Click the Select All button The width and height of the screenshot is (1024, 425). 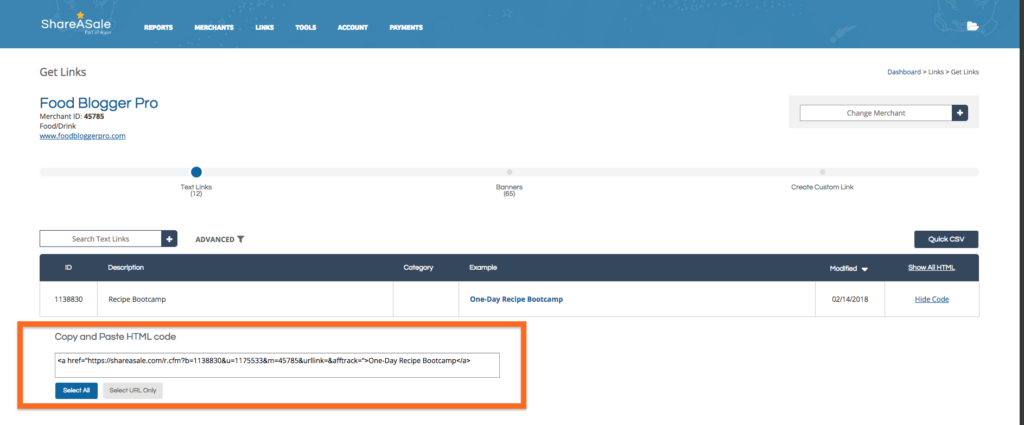[76, 390]
